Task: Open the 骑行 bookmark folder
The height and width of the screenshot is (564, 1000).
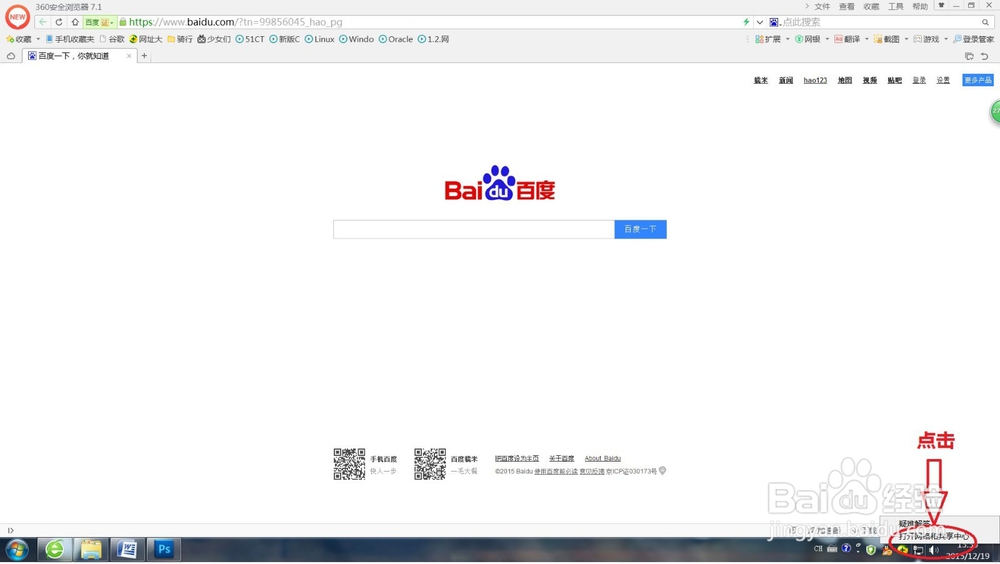Action: point(180,39)
